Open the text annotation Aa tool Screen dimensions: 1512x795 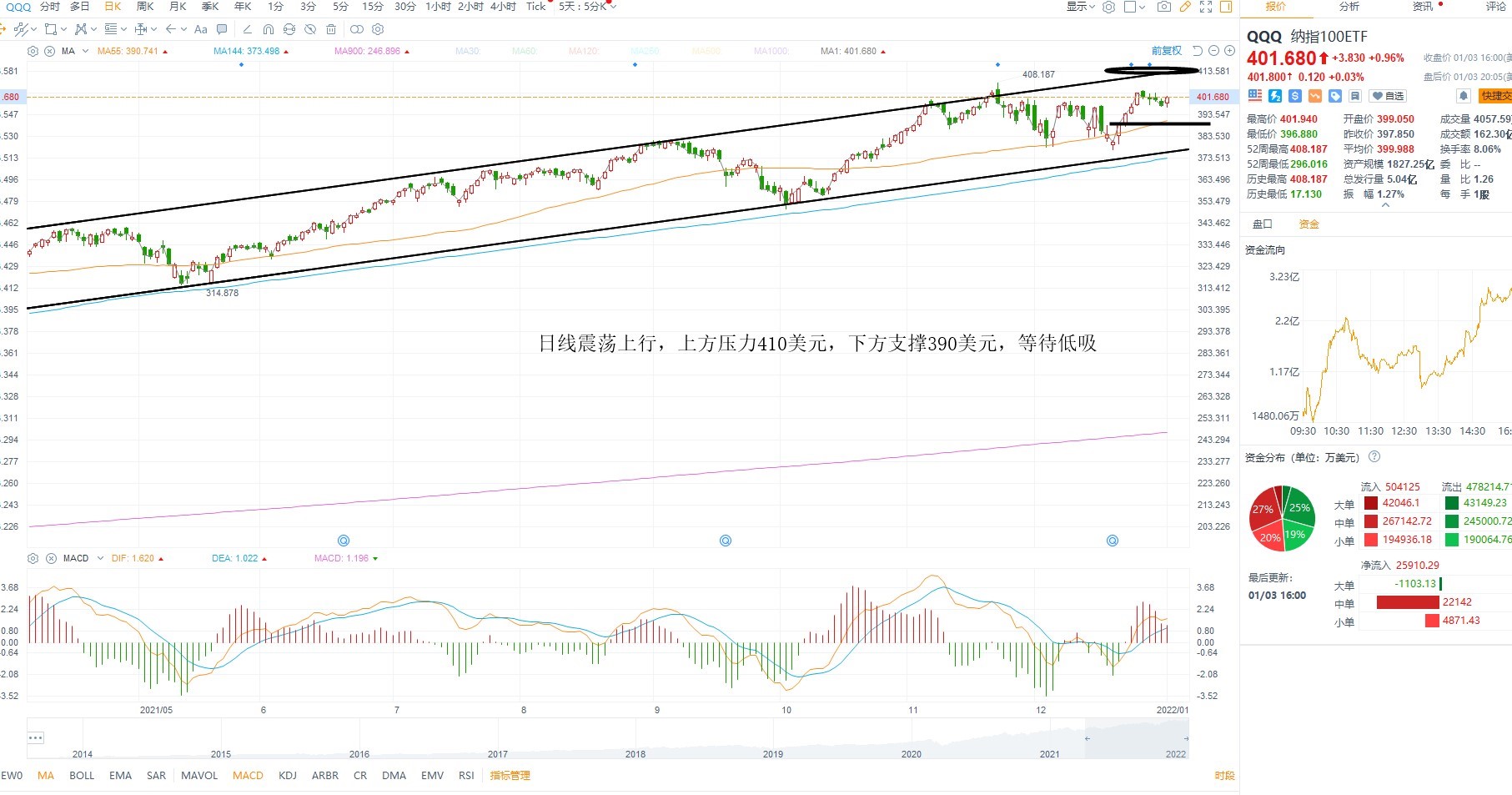point(200,29)
